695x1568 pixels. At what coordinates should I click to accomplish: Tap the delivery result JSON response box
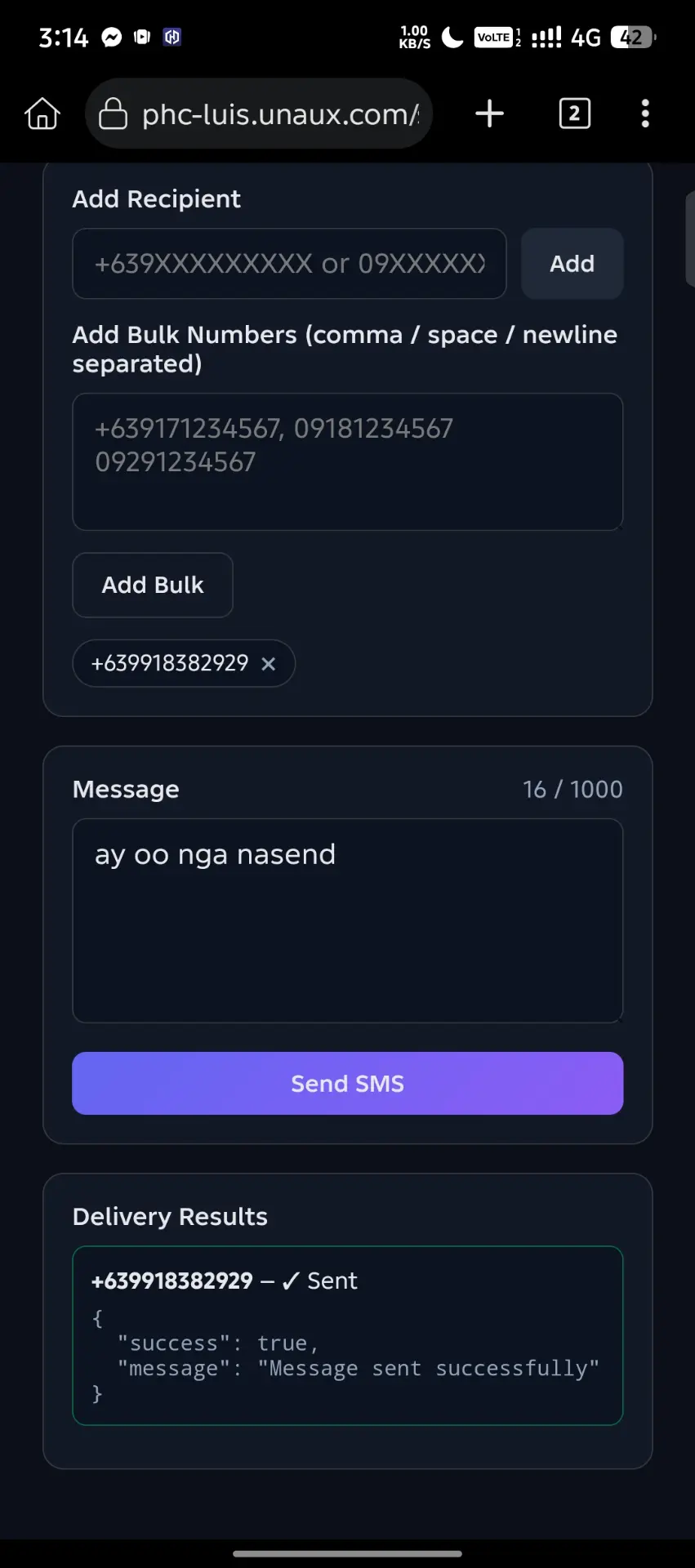[348, 1336]
